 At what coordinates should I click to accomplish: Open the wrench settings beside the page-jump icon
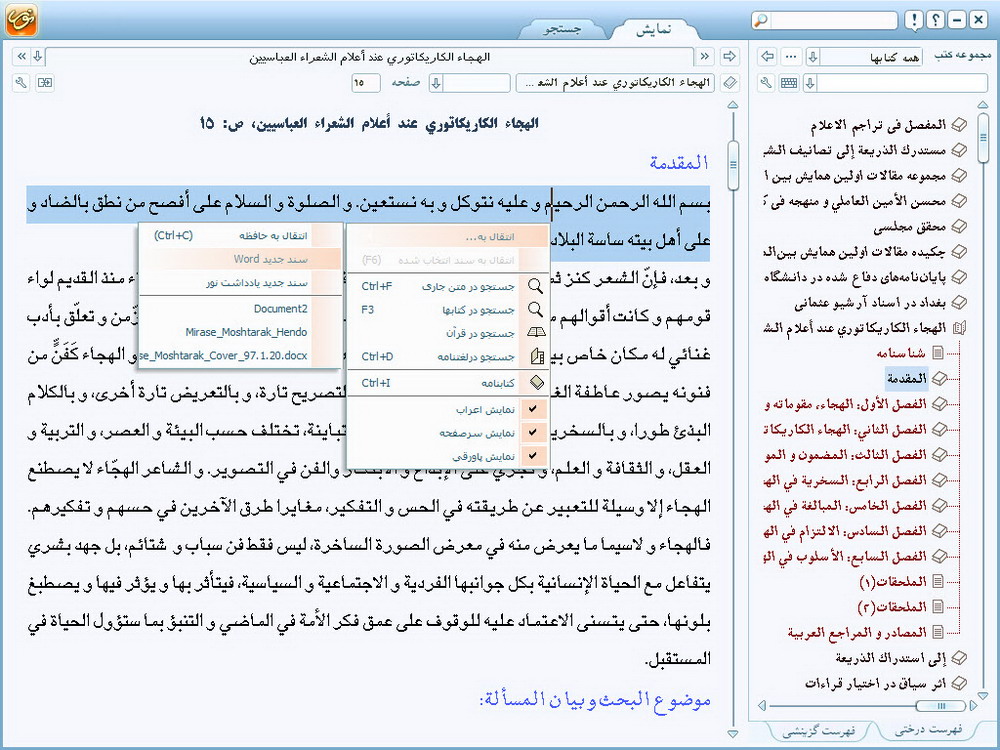21,83
